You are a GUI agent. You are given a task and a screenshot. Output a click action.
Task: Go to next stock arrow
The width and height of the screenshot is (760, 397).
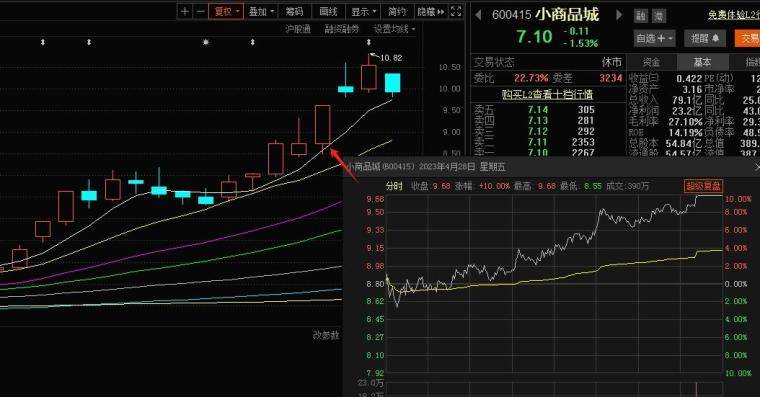[x=619, y=15]
